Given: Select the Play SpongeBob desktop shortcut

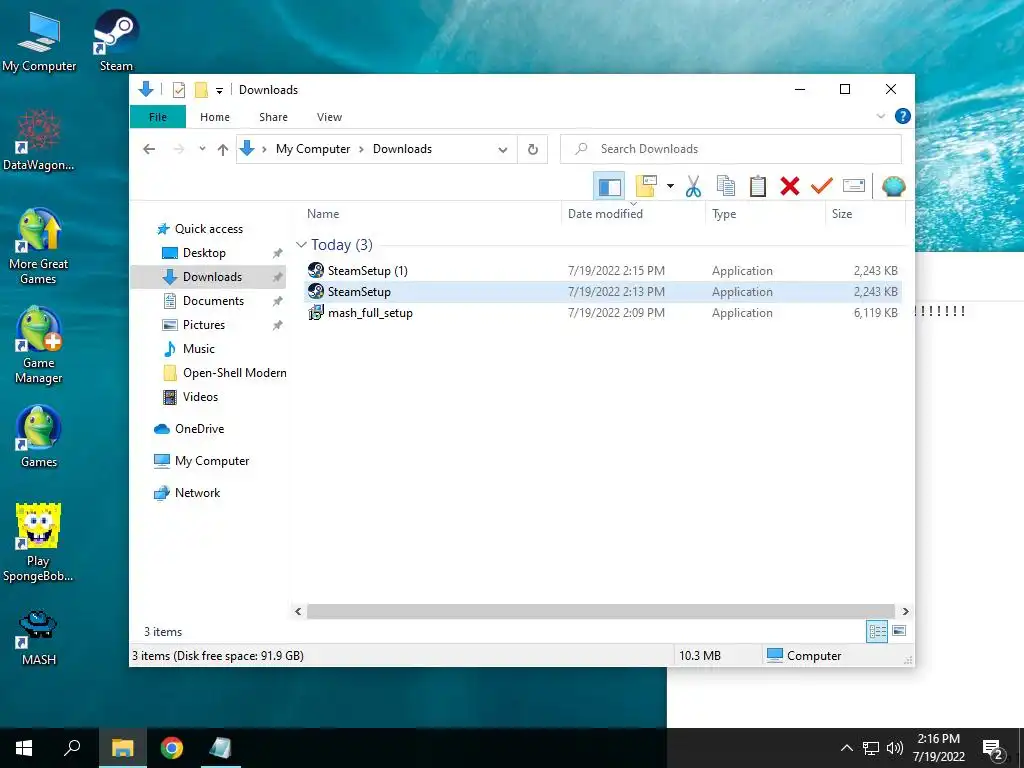Looking at the screenshot, I should [38, 543].
